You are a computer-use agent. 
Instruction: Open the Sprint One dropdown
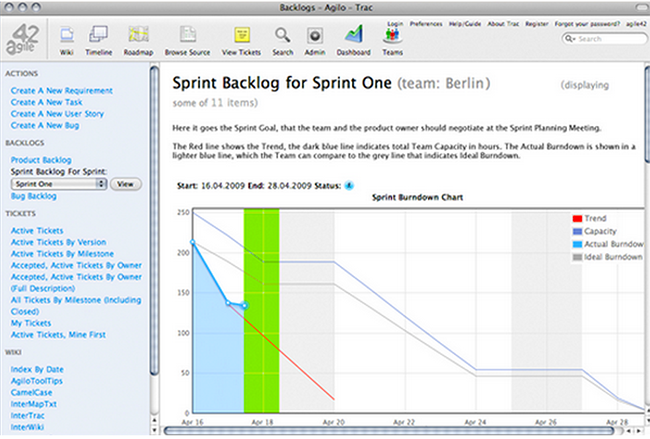click(59, 184)
